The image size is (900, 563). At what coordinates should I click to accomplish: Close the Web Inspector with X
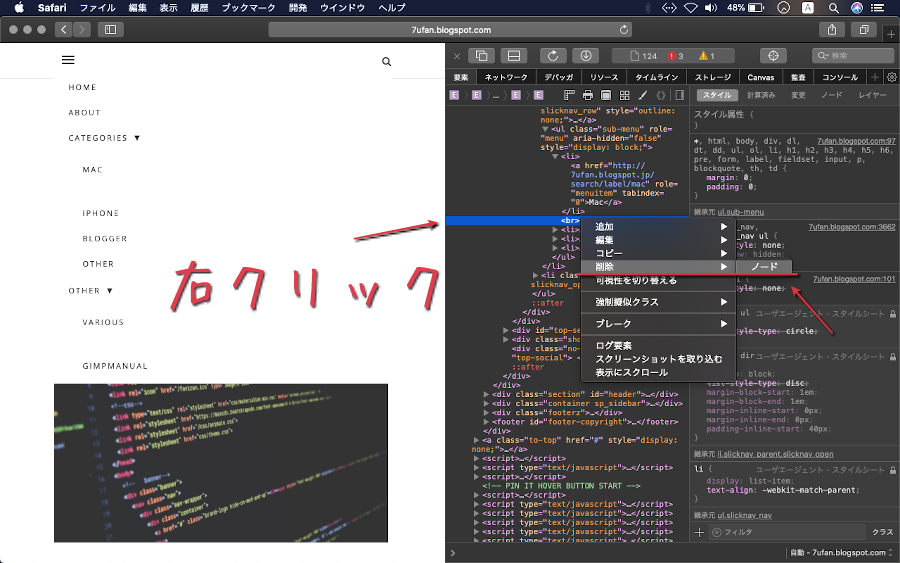pyautogui.click(x=457, y=56)
